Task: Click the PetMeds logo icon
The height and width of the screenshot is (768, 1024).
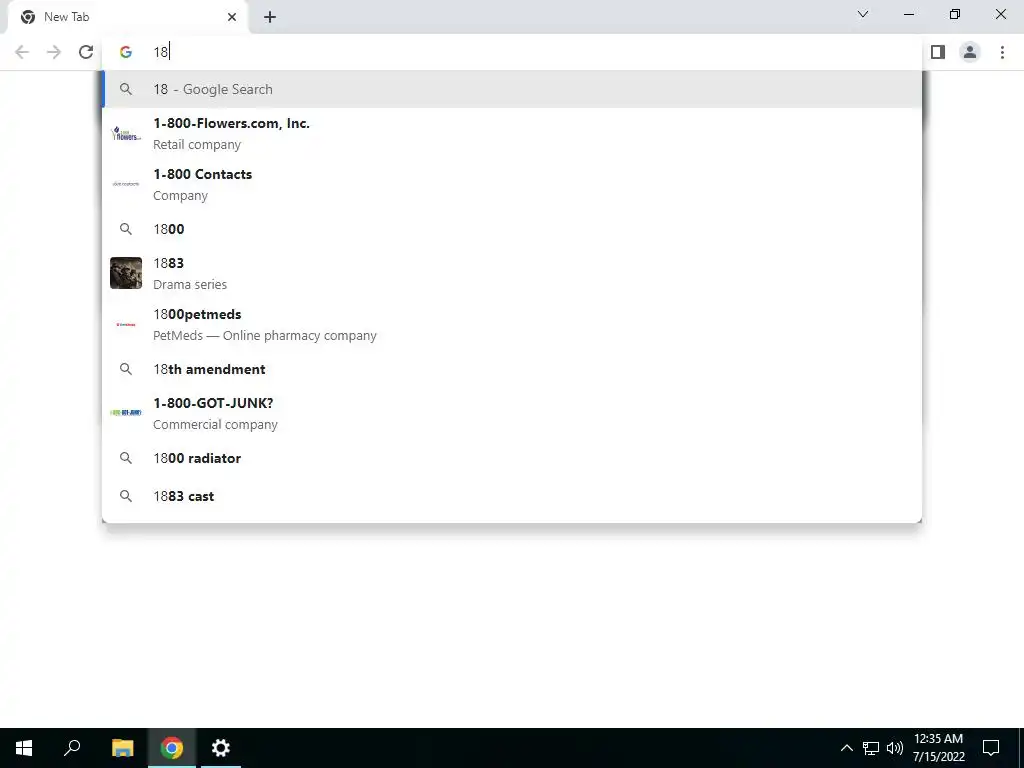Action: click(x=126, y=325)
